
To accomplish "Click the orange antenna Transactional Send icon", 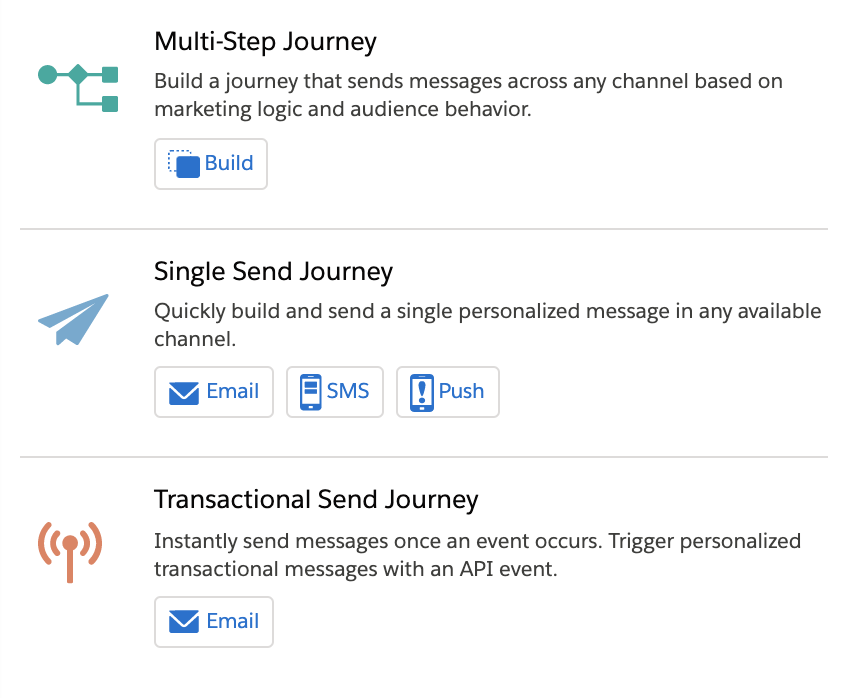I will tap(70, 552).
